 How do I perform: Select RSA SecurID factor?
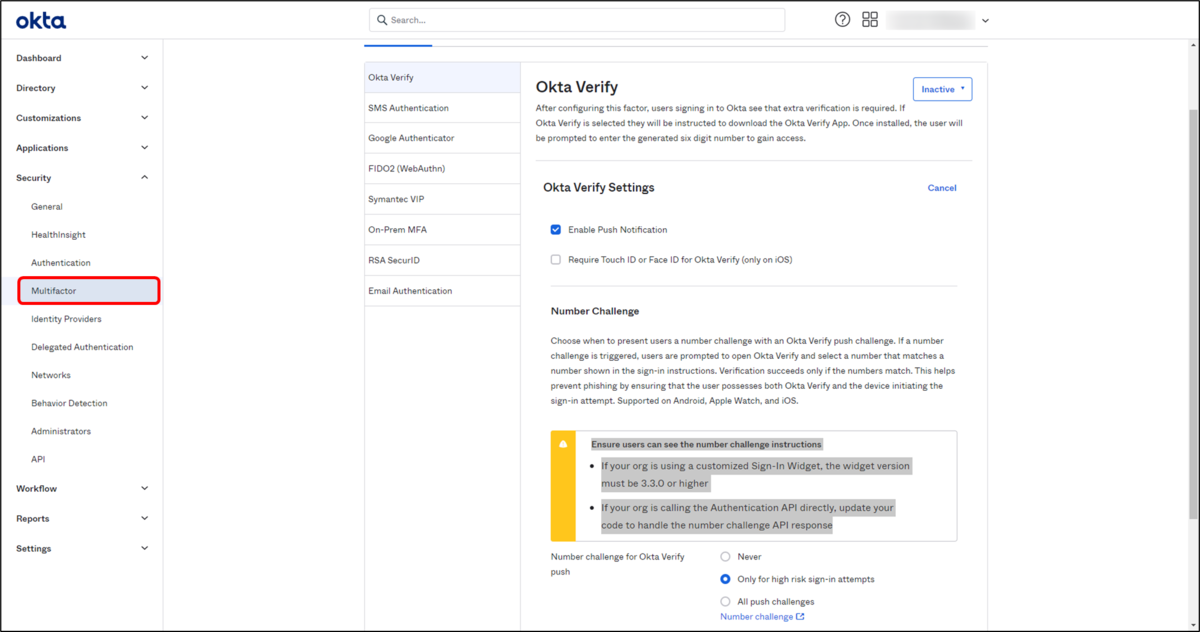point(442,260)
